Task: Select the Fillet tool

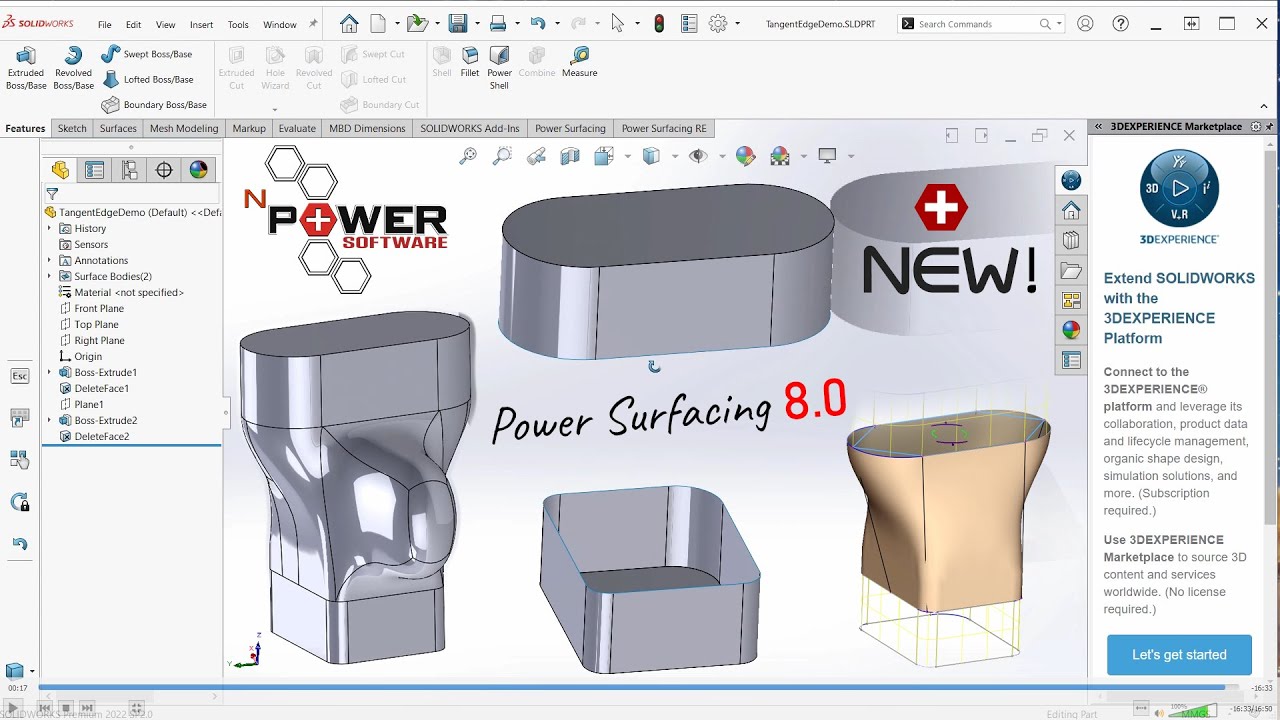Action: click(x=470, y=62)
